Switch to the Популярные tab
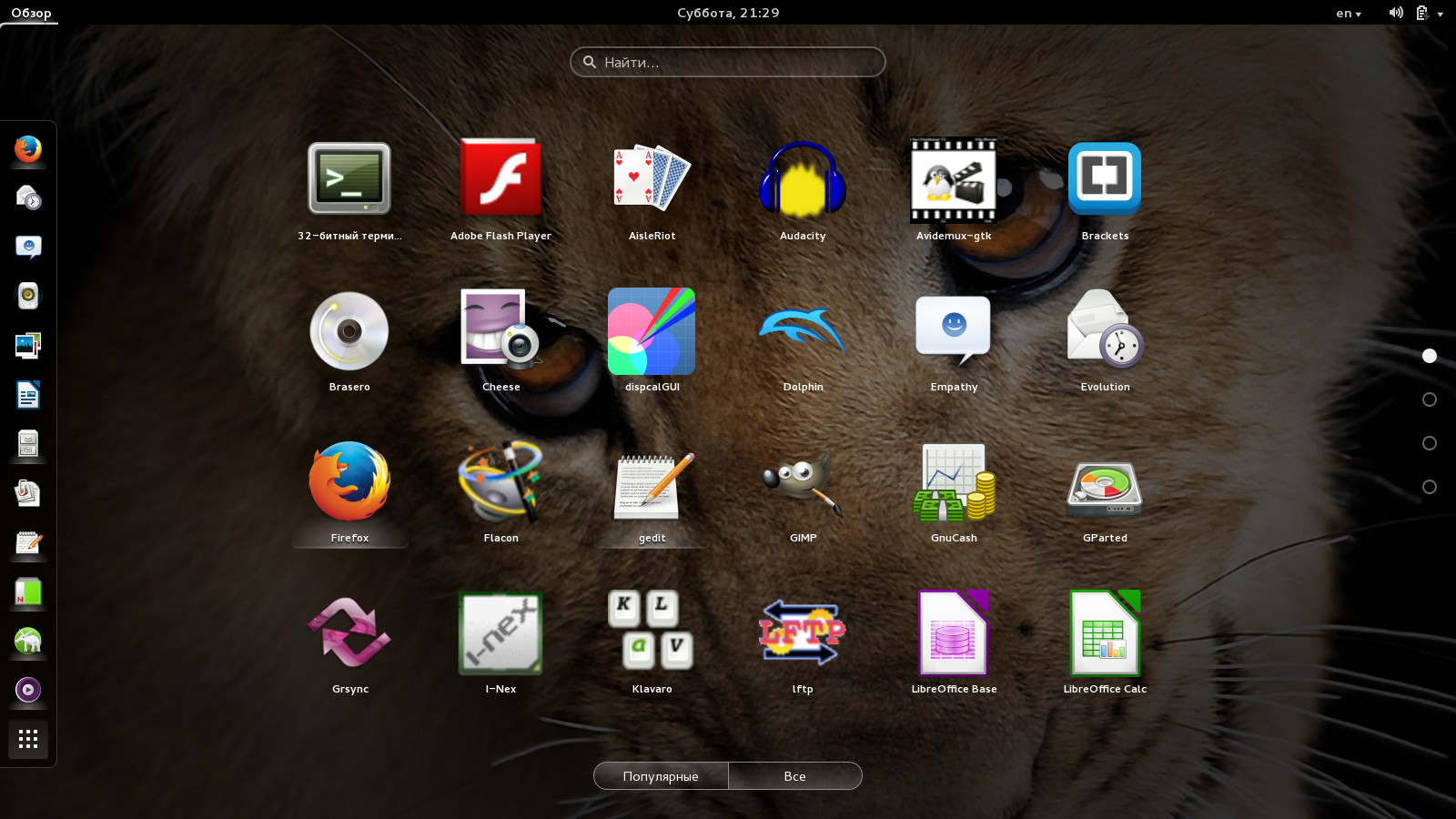Viewport: 1456px width, 819px height. (x=661, y=776)
